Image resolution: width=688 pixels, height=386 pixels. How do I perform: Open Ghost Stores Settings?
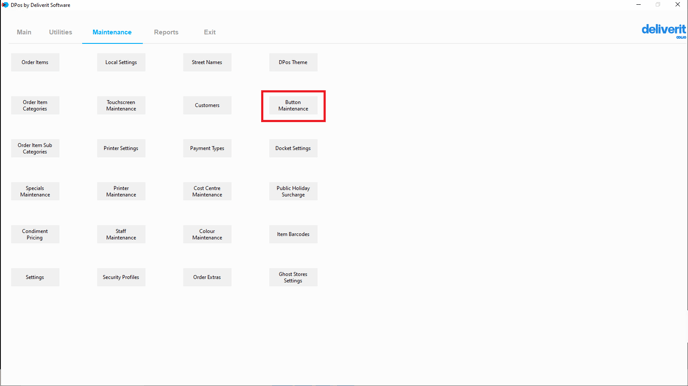point(293,277)
